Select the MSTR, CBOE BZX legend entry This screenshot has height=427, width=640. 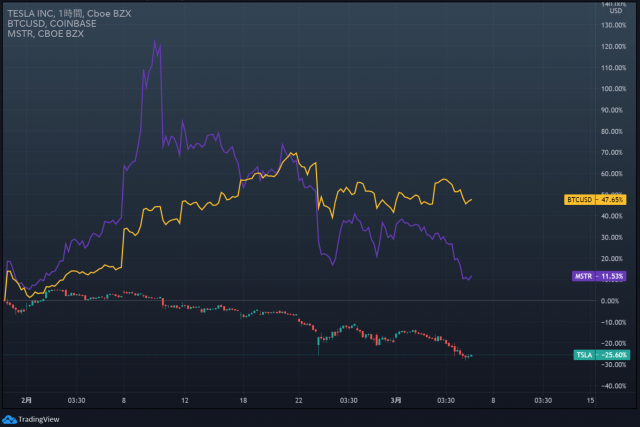(45, 34)
